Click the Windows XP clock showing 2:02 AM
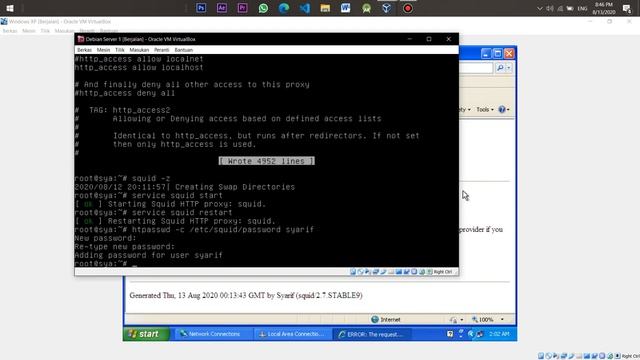640x360 pixels. (x=499, y=334)
